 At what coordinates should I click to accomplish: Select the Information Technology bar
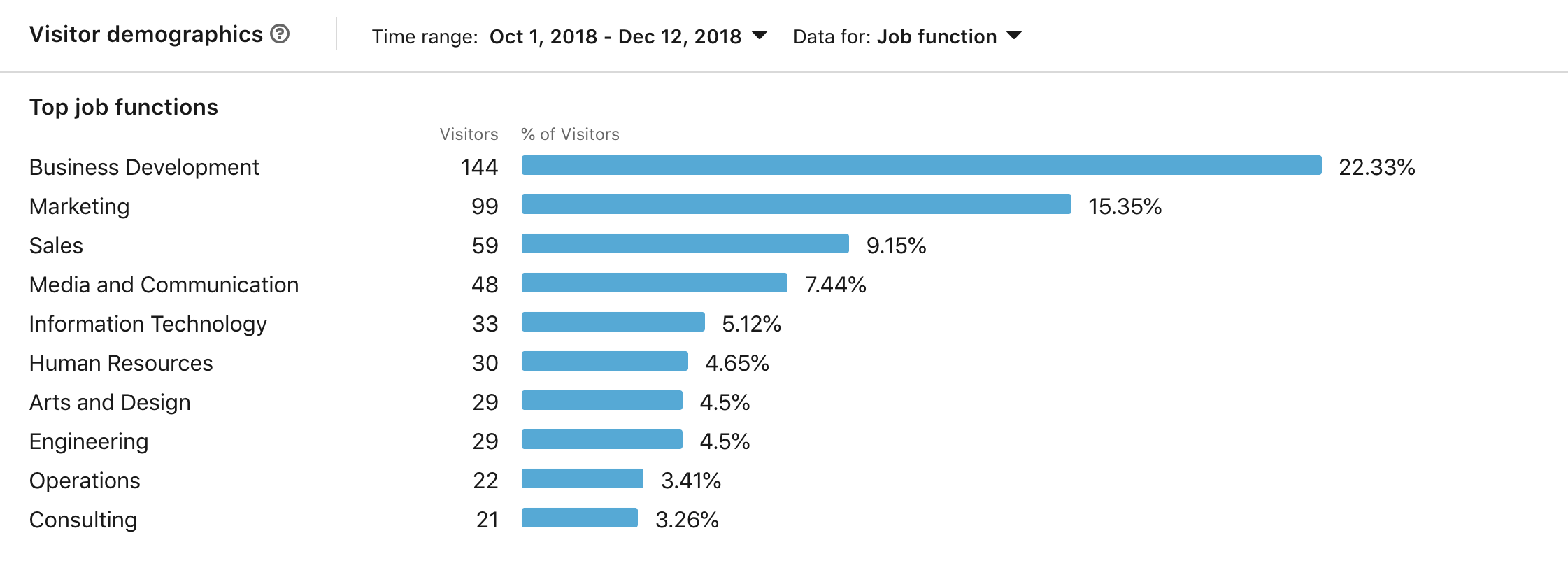tap(613, 322)
